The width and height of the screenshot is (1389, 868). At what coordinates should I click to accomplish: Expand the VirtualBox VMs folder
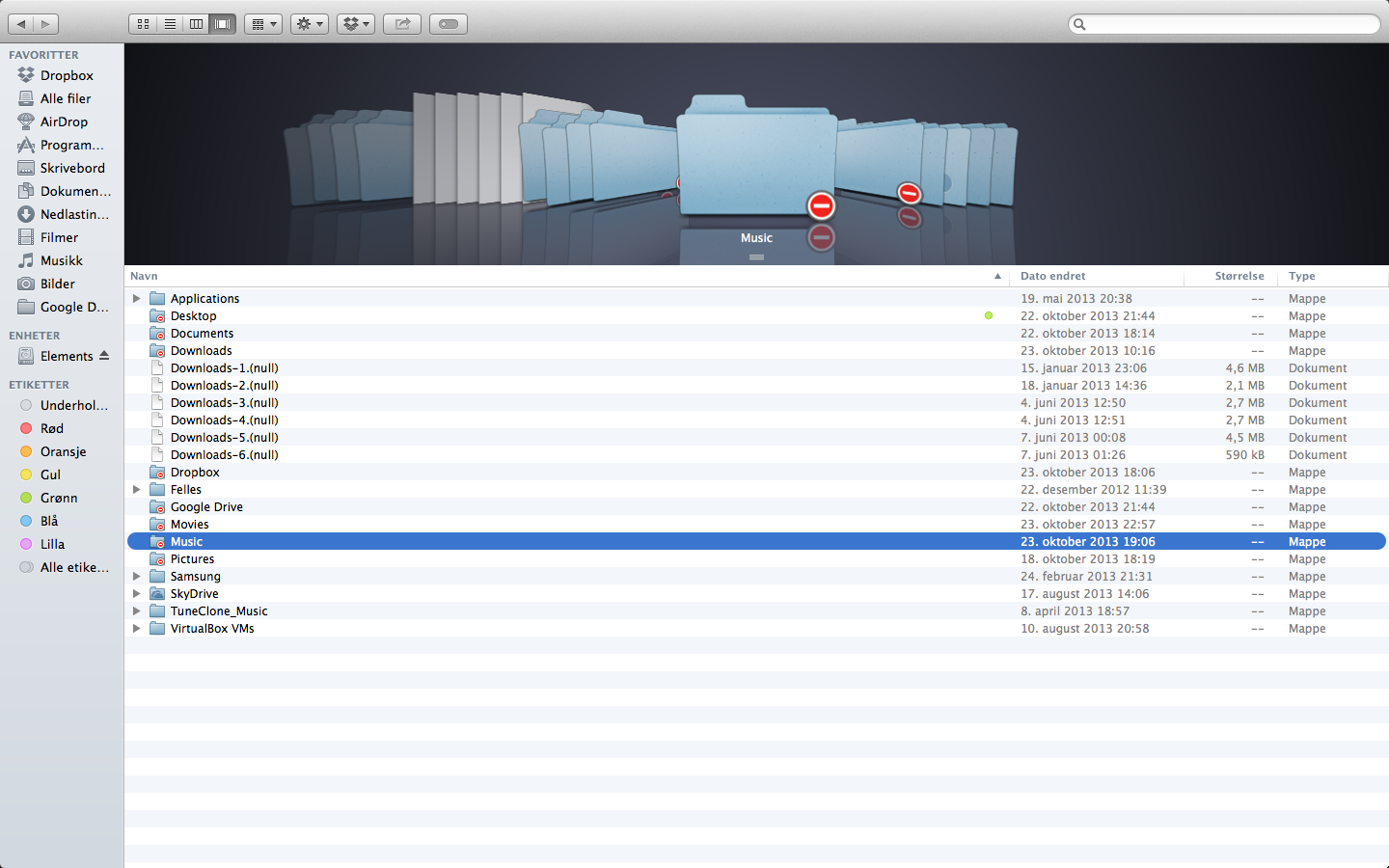click(x=137, y=629)
